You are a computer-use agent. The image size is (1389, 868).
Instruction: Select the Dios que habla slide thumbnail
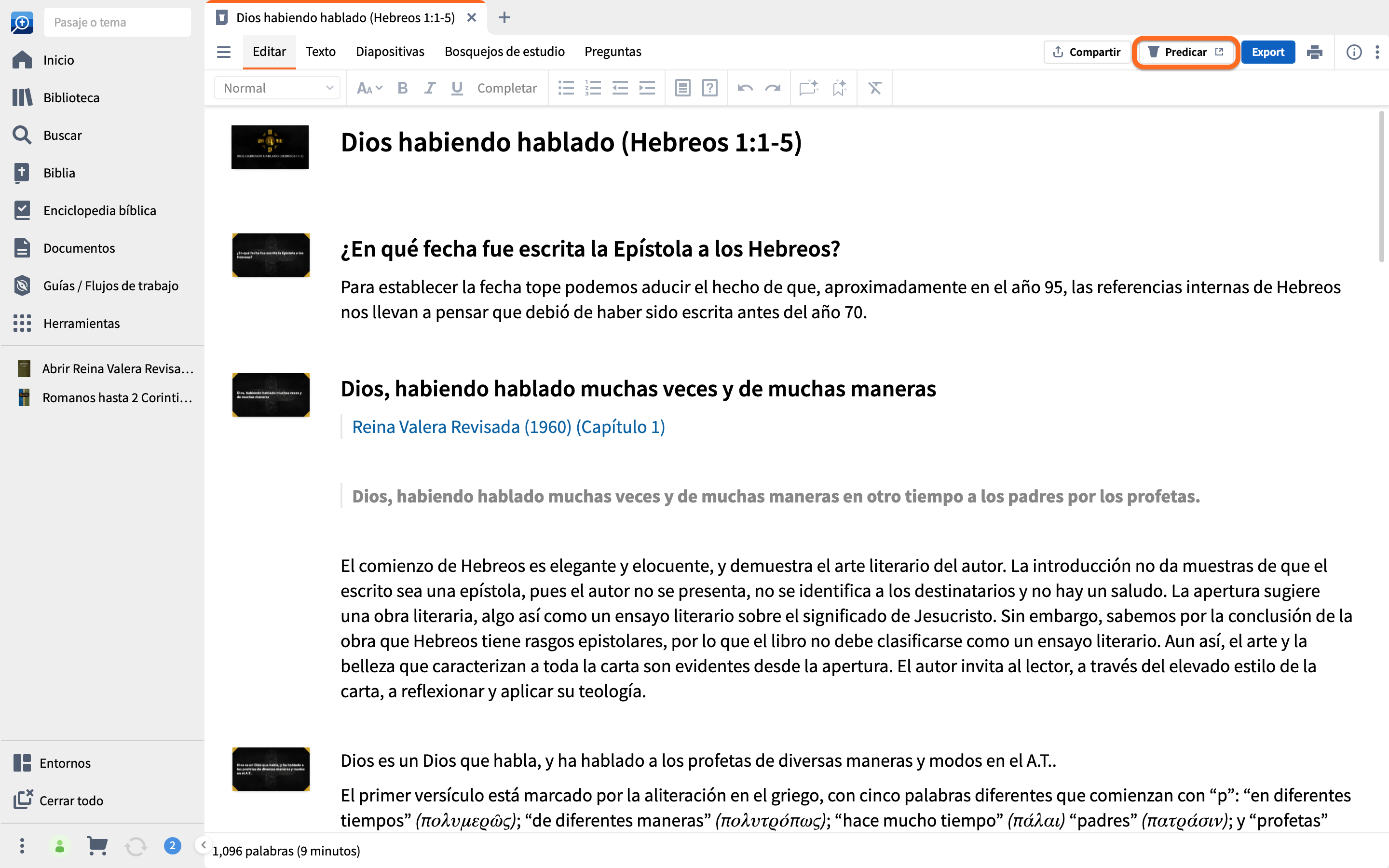271,769
